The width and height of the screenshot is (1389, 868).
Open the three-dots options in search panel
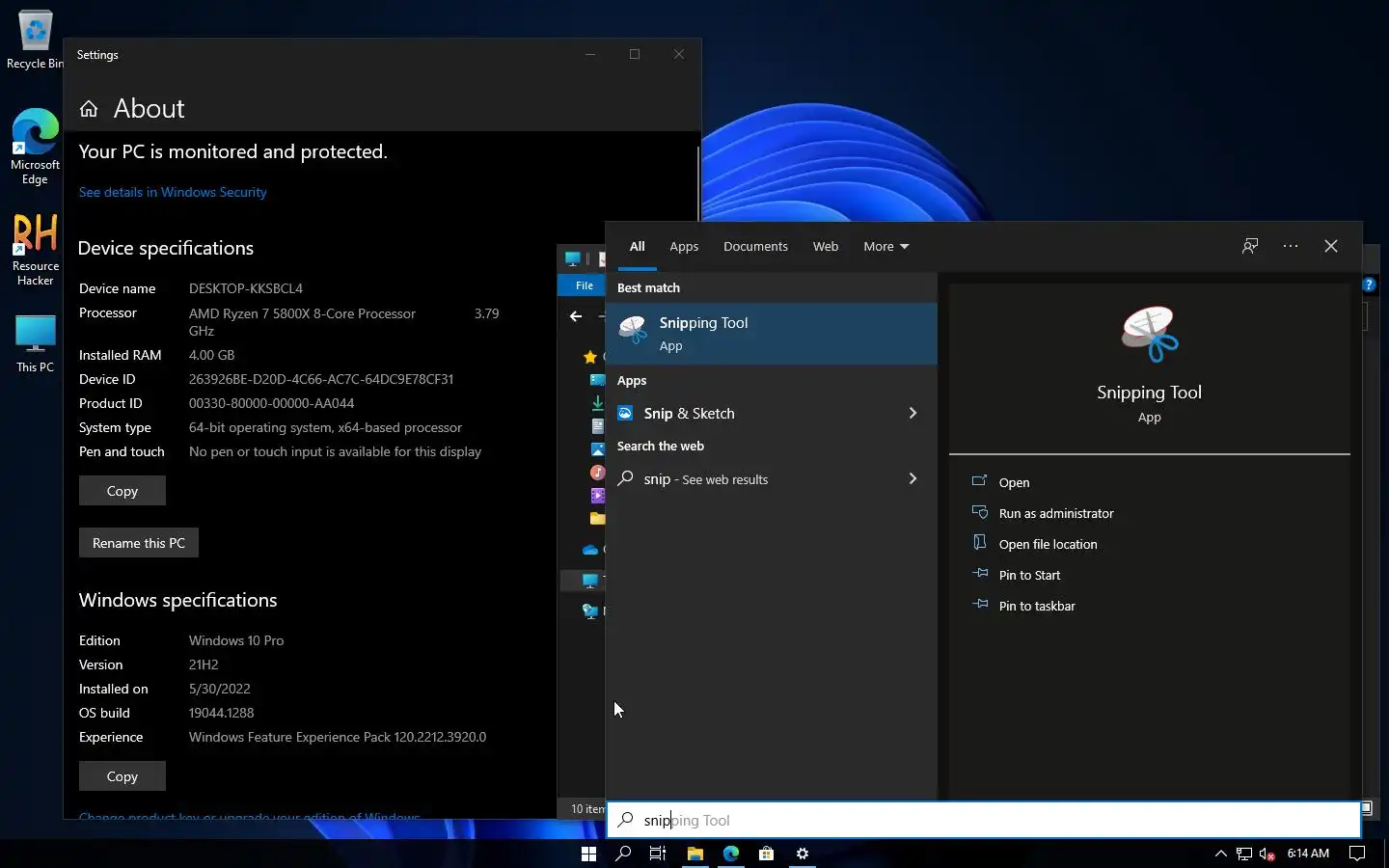pyautogui.click(x=1291, y=246)
